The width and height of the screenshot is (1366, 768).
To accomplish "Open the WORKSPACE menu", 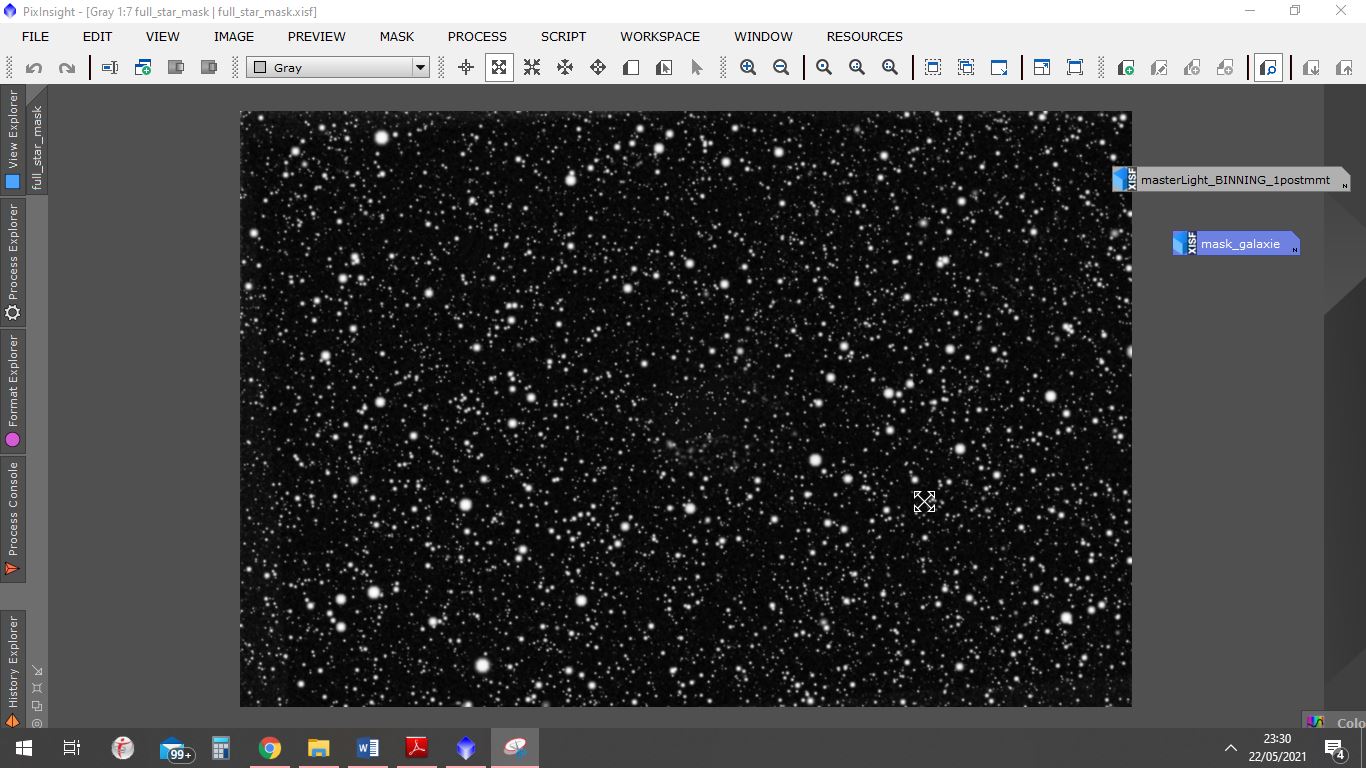I will pos(660,36).
